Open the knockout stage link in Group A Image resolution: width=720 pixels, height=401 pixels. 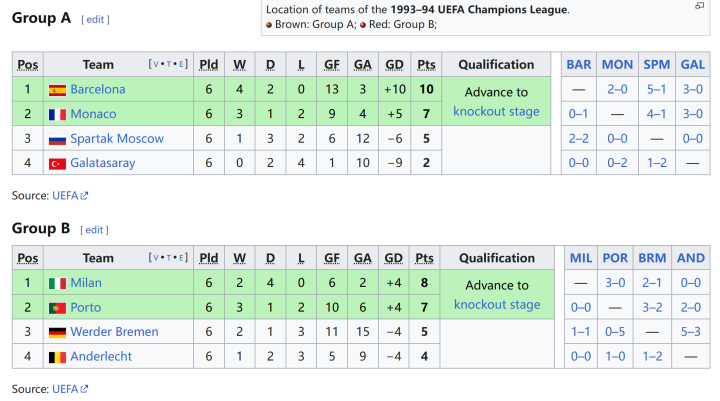[496, 112]
